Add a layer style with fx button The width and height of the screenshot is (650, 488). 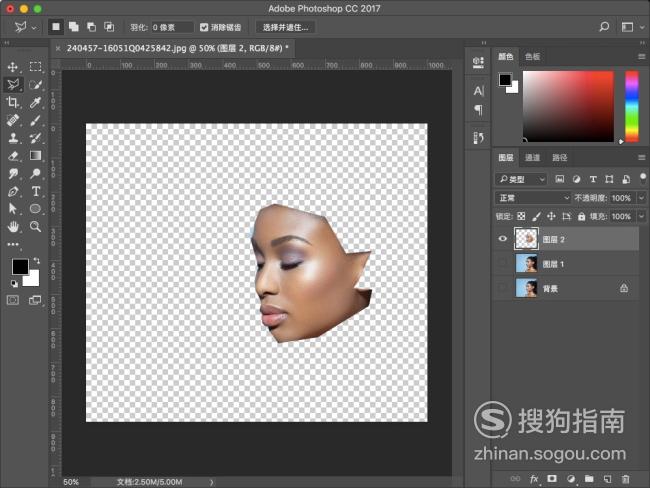(534, 479)
